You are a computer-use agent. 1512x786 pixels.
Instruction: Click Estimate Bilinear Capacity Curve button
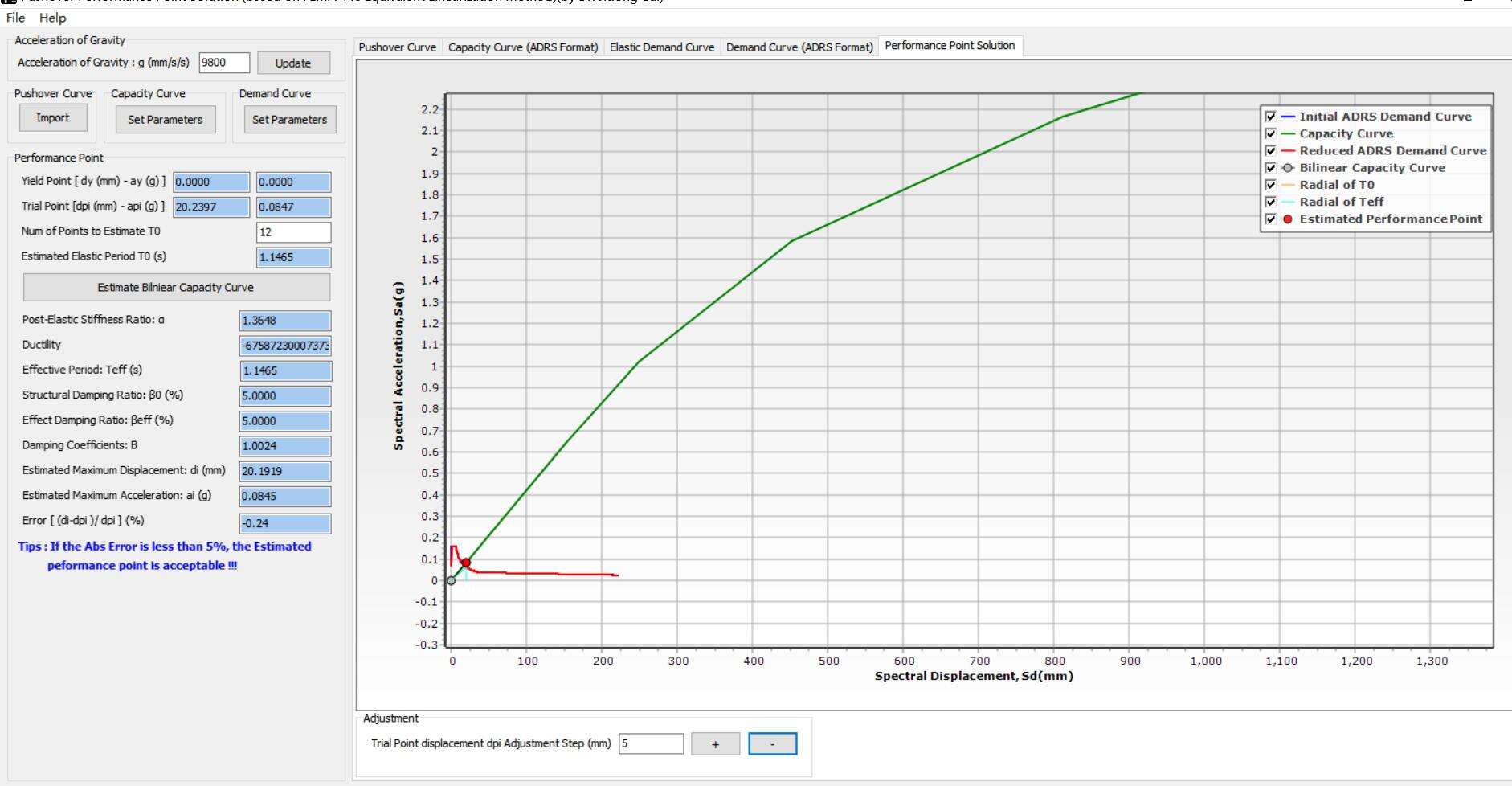(176, 287)
